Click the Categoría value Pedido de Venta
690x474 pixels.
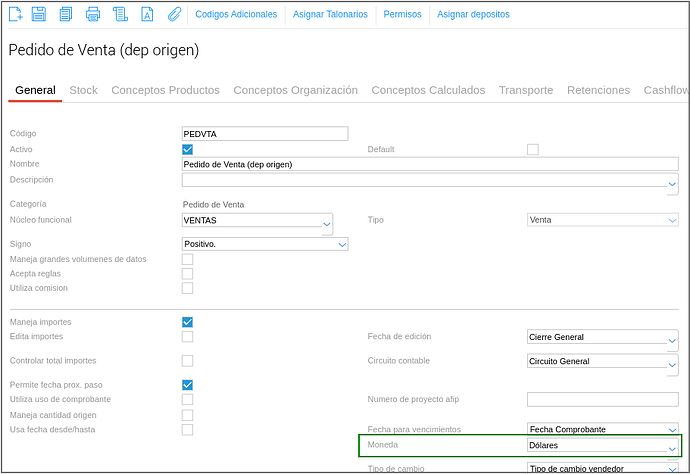[213, 205]
